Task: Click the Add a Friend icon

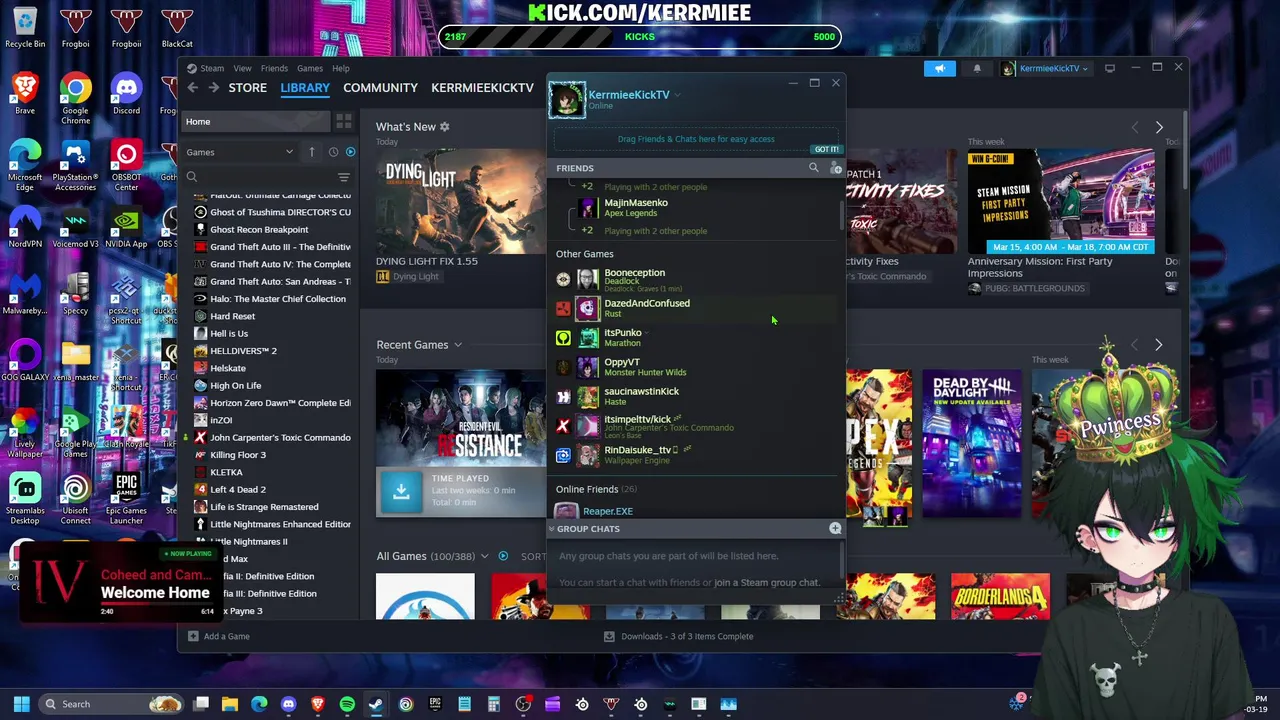Action: 836,168
